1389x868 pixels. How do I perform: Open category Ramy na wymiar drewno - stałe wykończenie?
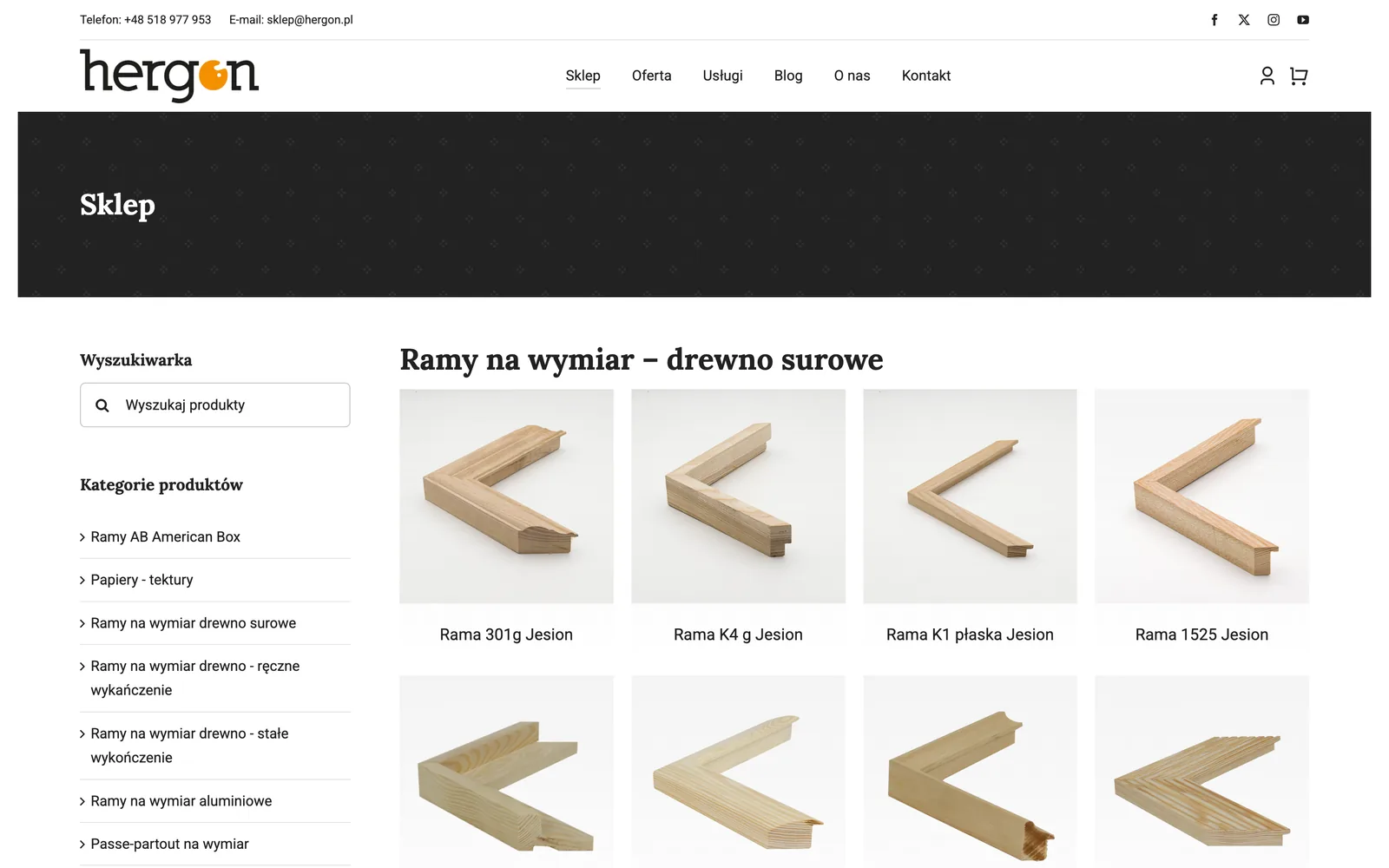point(190,746)
